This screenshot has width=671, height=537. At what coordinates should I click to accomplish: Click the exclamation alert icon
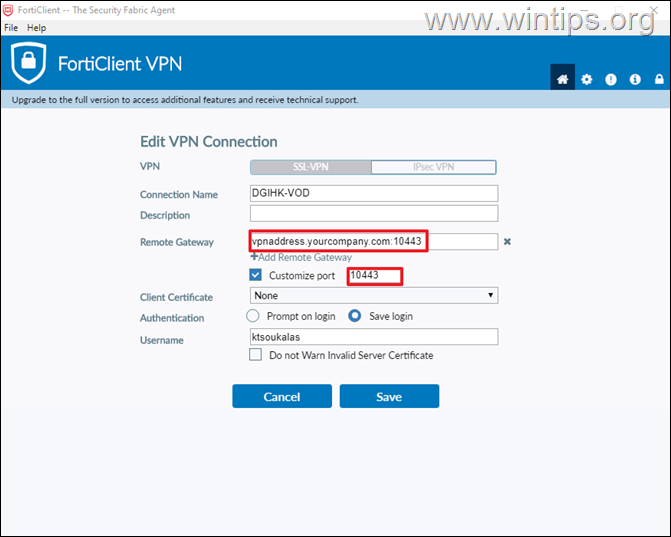click(x=611, y=79)
